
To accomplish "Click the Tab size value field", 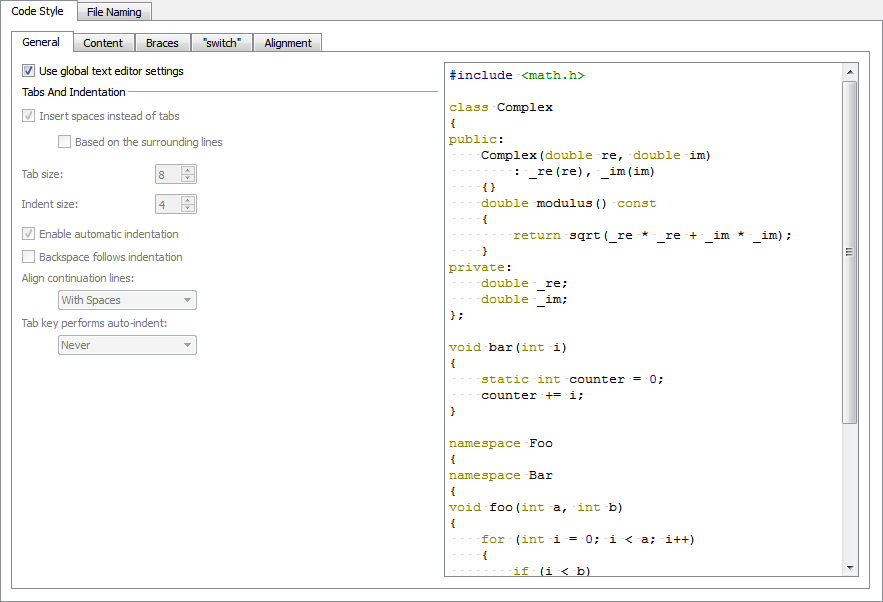I will coord(166,174).
